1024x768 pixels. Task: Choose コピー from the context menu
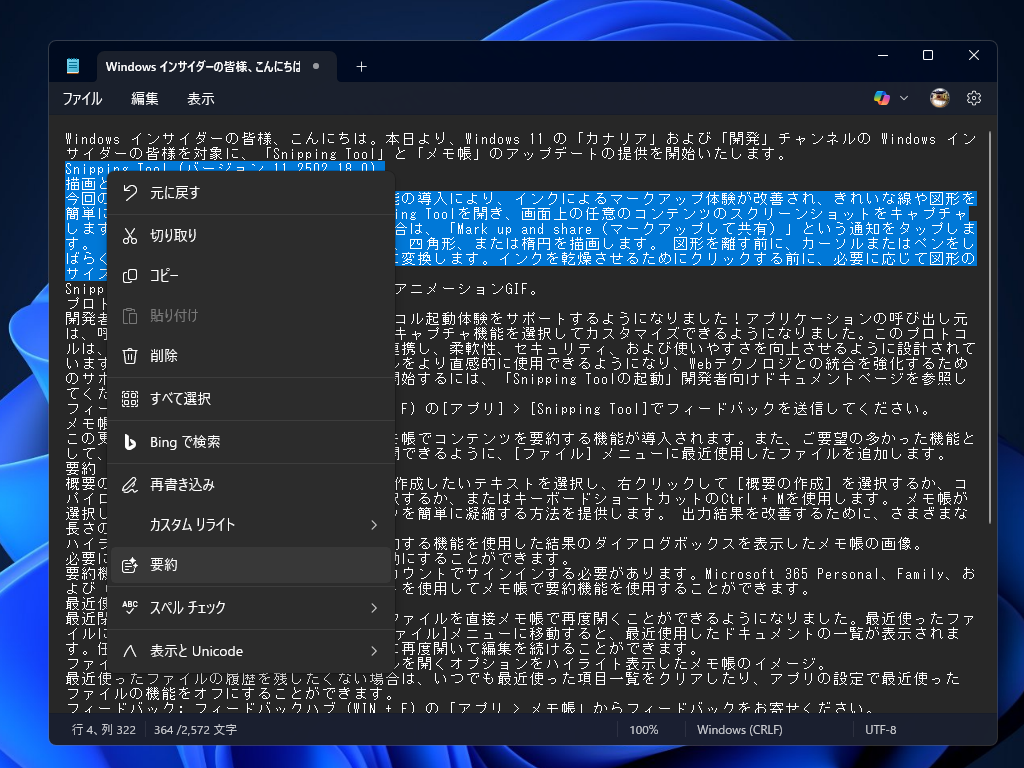click(x=251, y=276)
